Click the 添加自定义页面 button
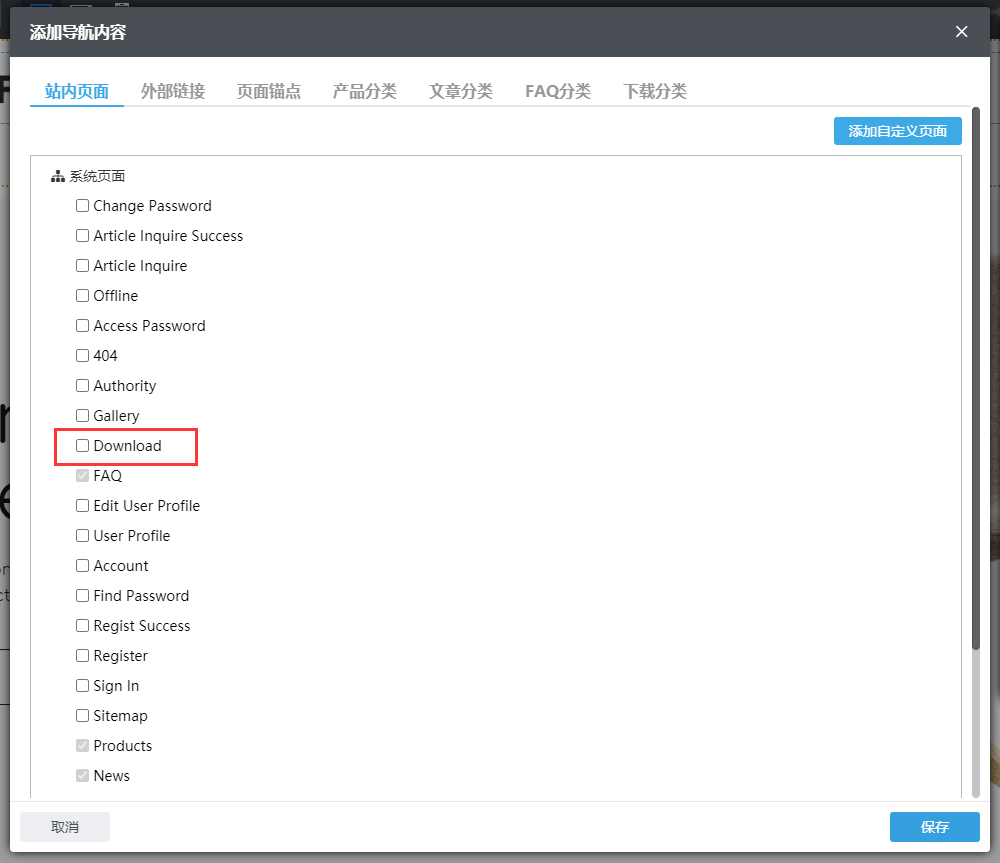The image size is (1000, 863). tap(897, 131)
